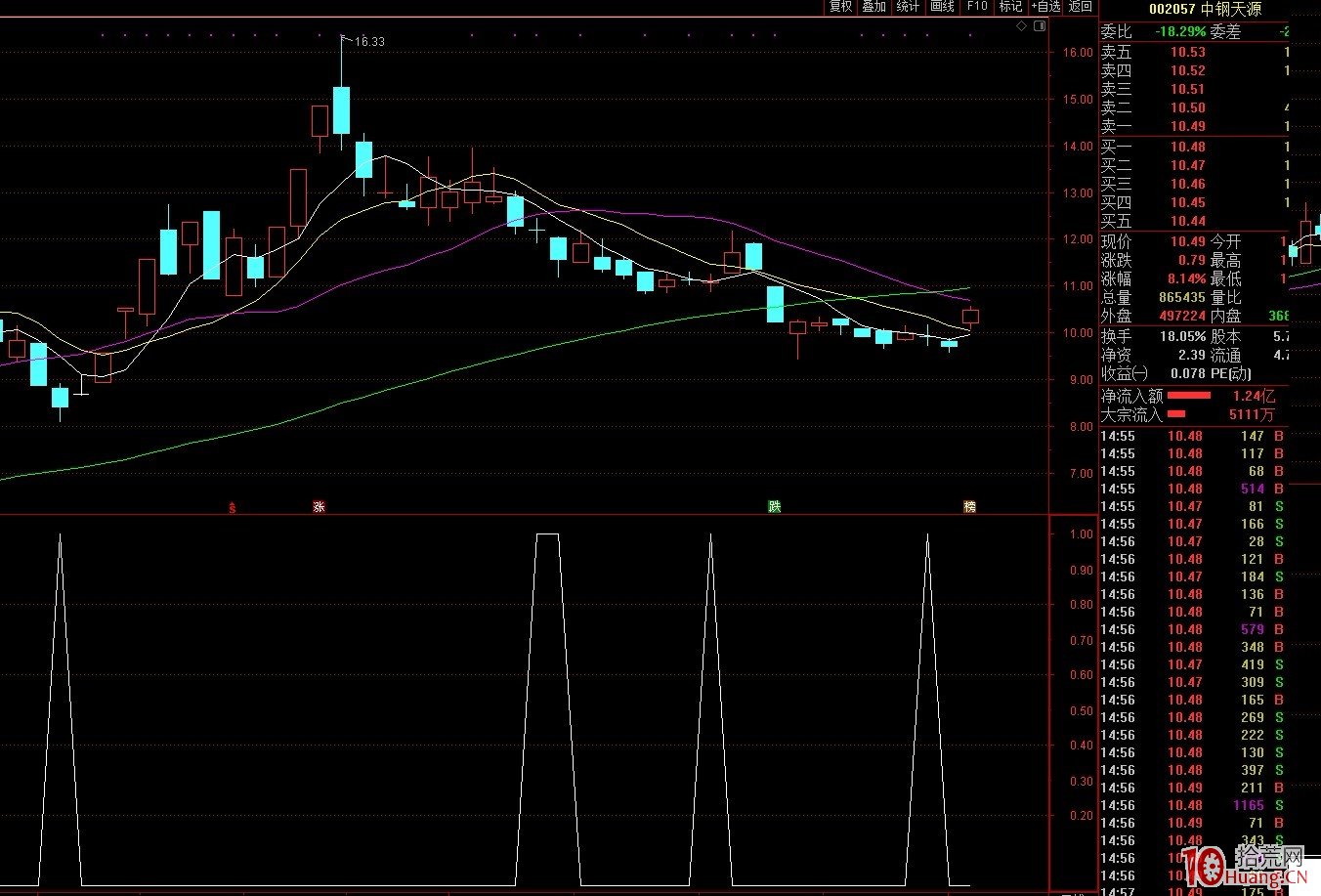Open the 叠加 overlay option
Image resolution: width=1321 pixels, height=896 pixels.
pyautogui.click(x=874, y=7)
